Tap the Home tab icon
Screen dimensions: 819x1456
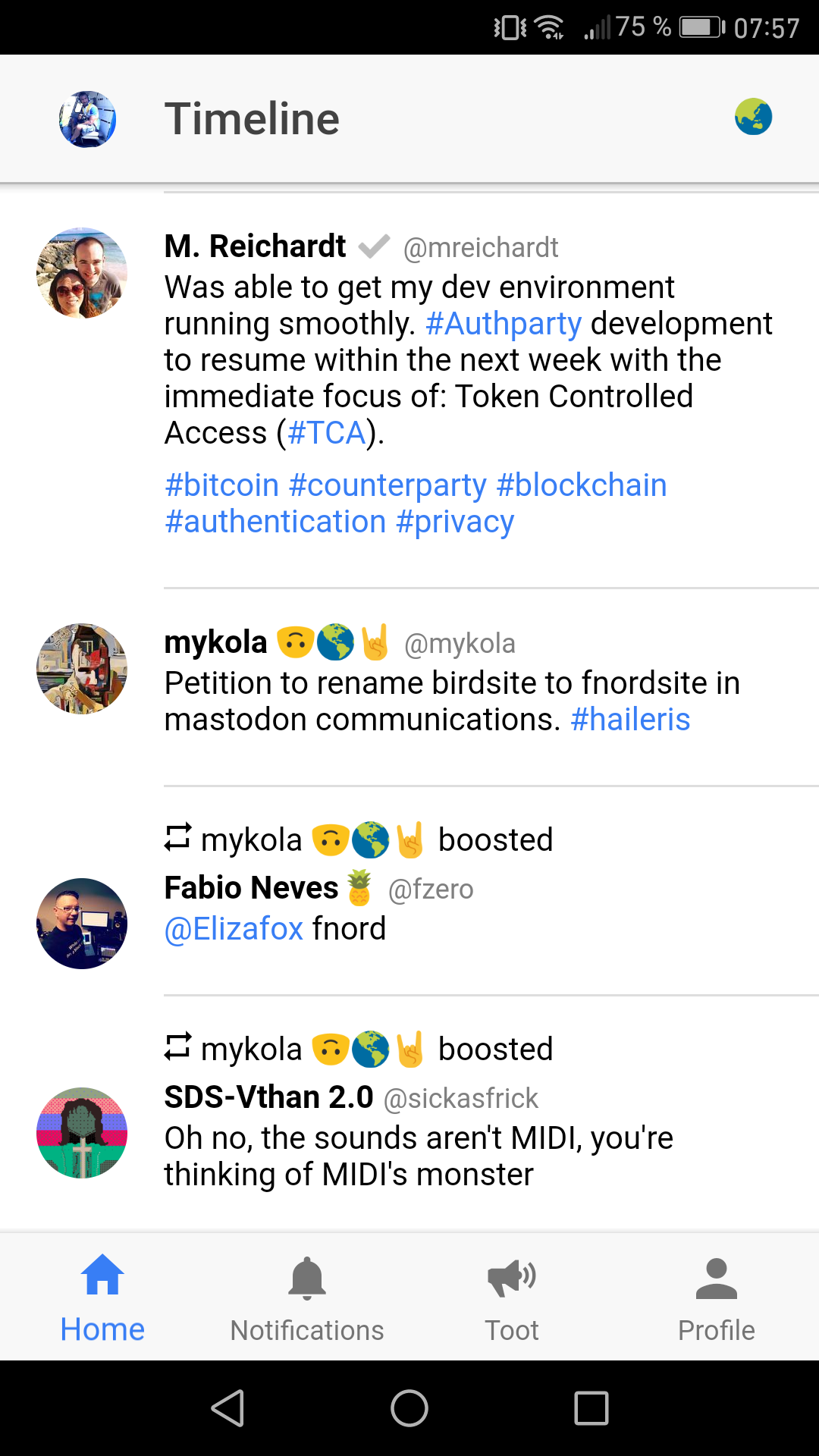[102, 1276]
